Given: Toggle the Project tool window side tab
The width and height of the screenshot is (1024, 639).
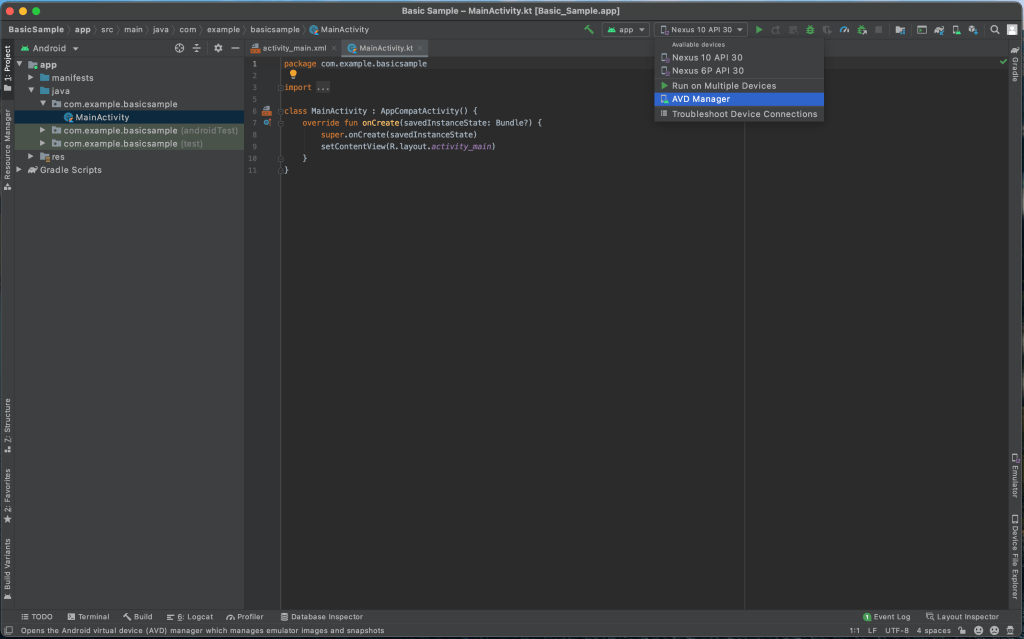Looking at the screenshot, I should (7, 68).
